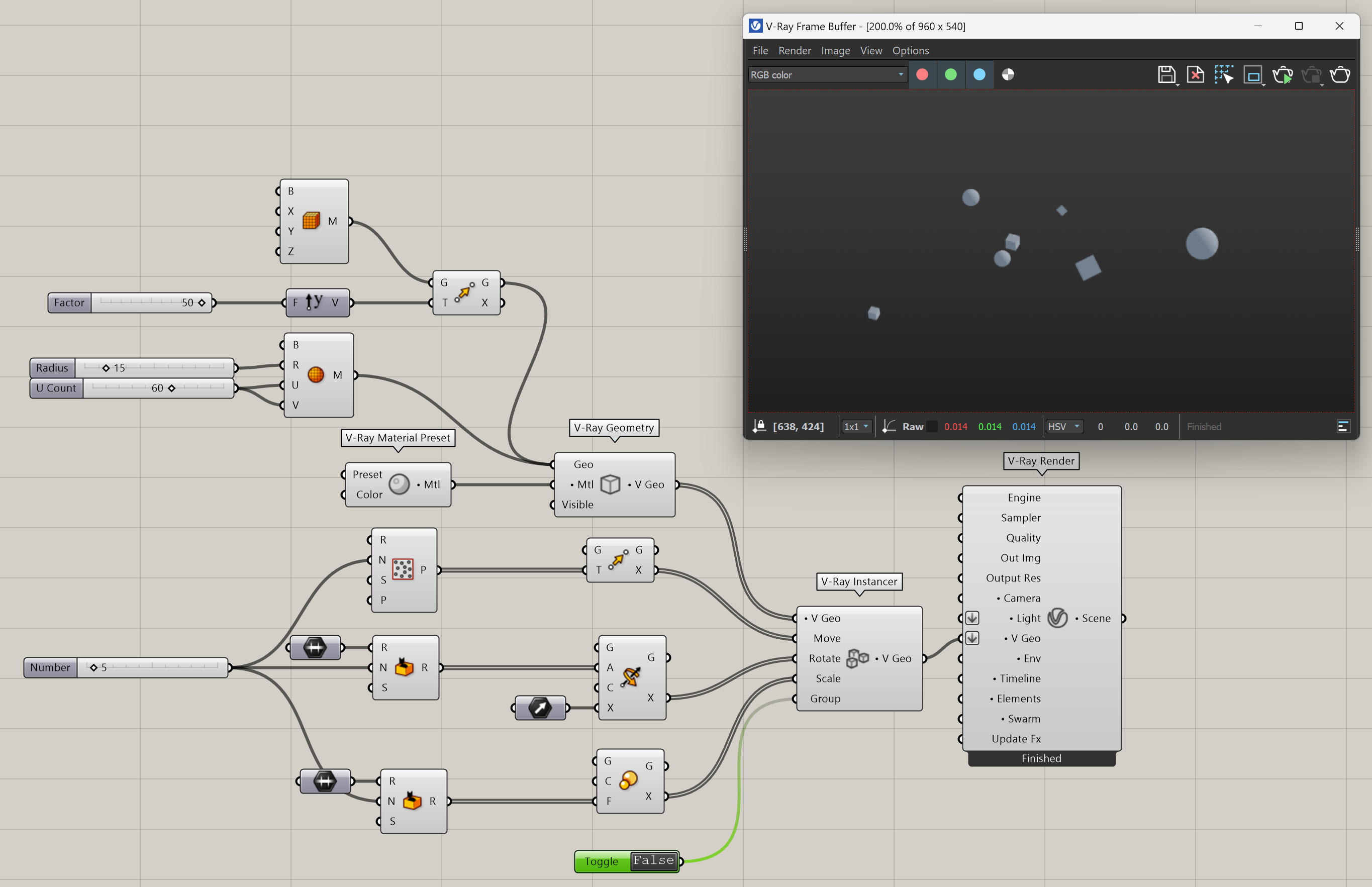Click the Finished bar under V-Ray Render
Image resolution: width=1372 pixels, height=887 pixels.
(1041, 758)
